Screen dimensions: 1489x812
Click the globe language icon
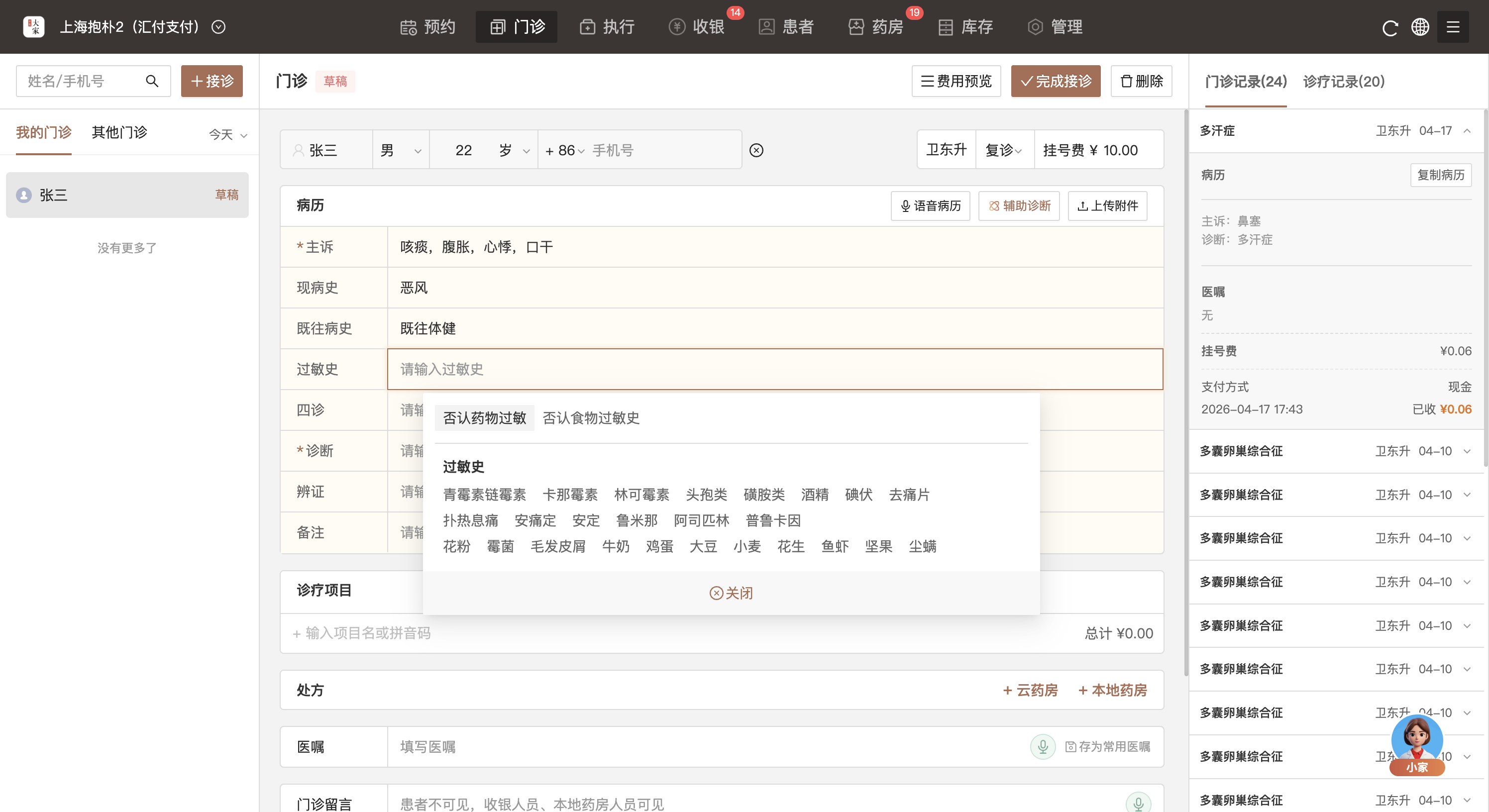pyautogui.click(x=1420, y=27)
